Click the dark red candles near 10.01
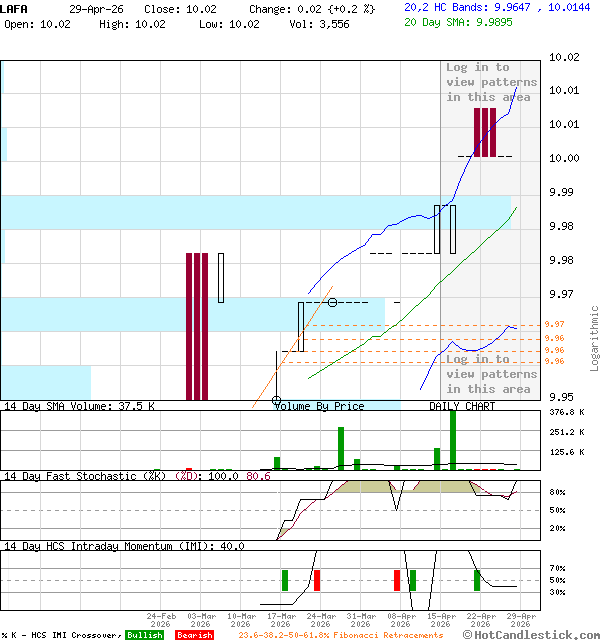600x640 pixels. [x=484, y=132]
